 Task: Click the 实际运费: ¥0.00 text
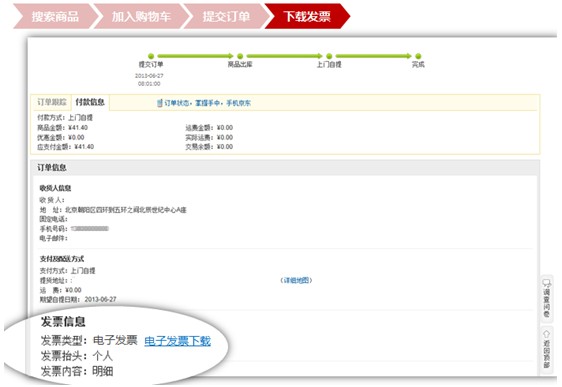tap(209, 137)
